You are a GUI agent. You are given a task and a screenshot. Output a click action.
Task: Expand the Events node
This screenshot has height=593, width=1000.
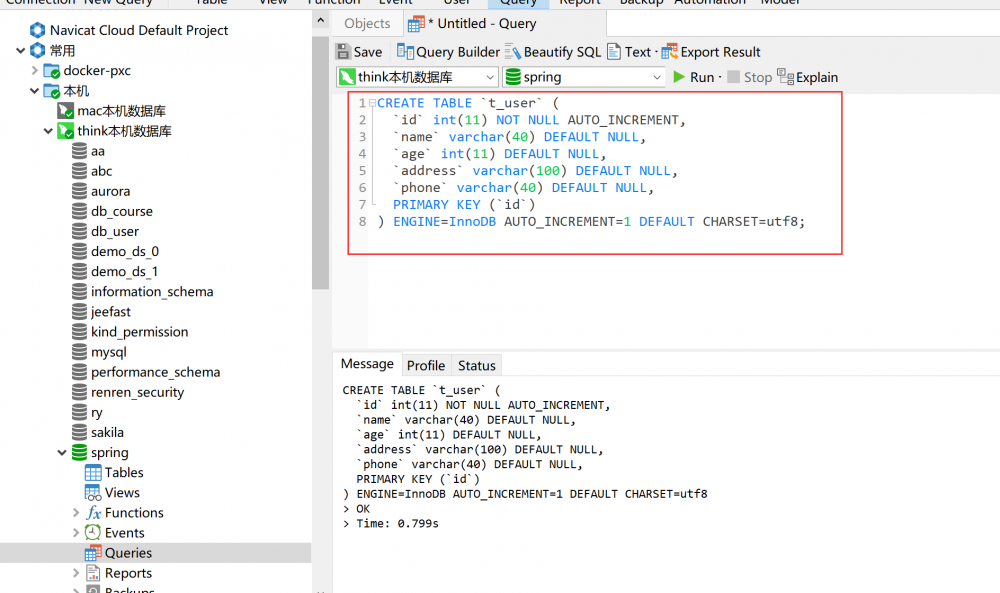[x=76, y=533]
